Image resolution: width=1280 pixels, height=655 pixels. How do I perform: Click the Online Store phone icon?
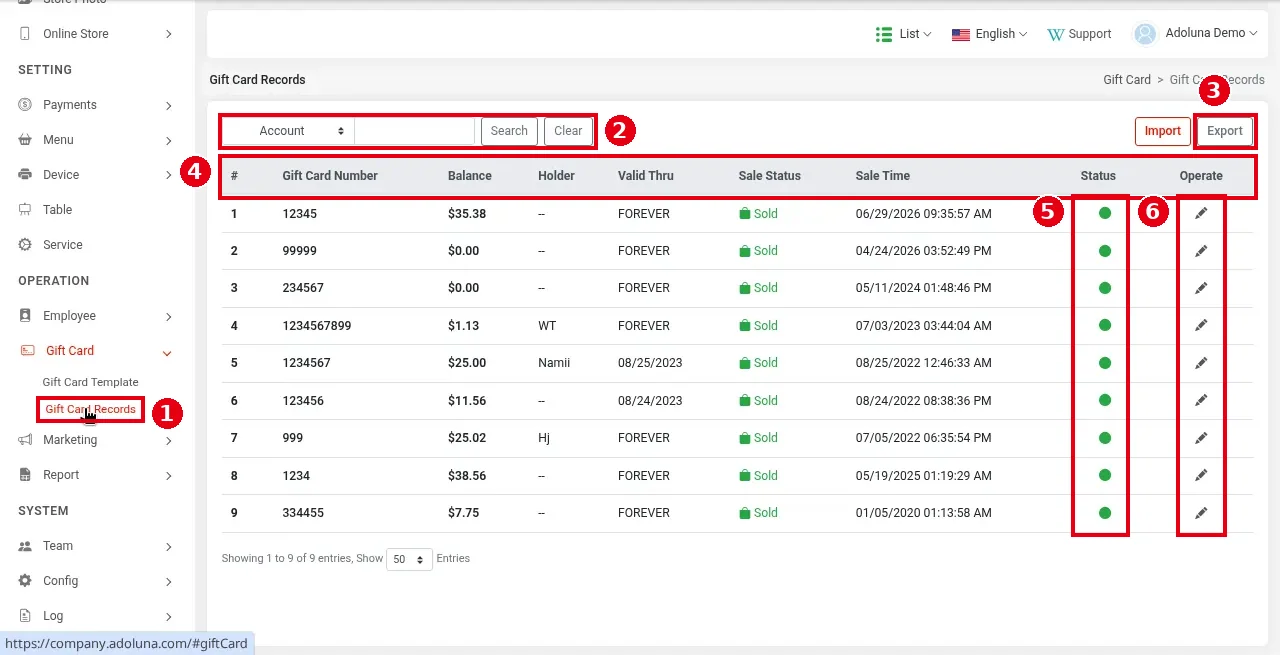point(25,34)
